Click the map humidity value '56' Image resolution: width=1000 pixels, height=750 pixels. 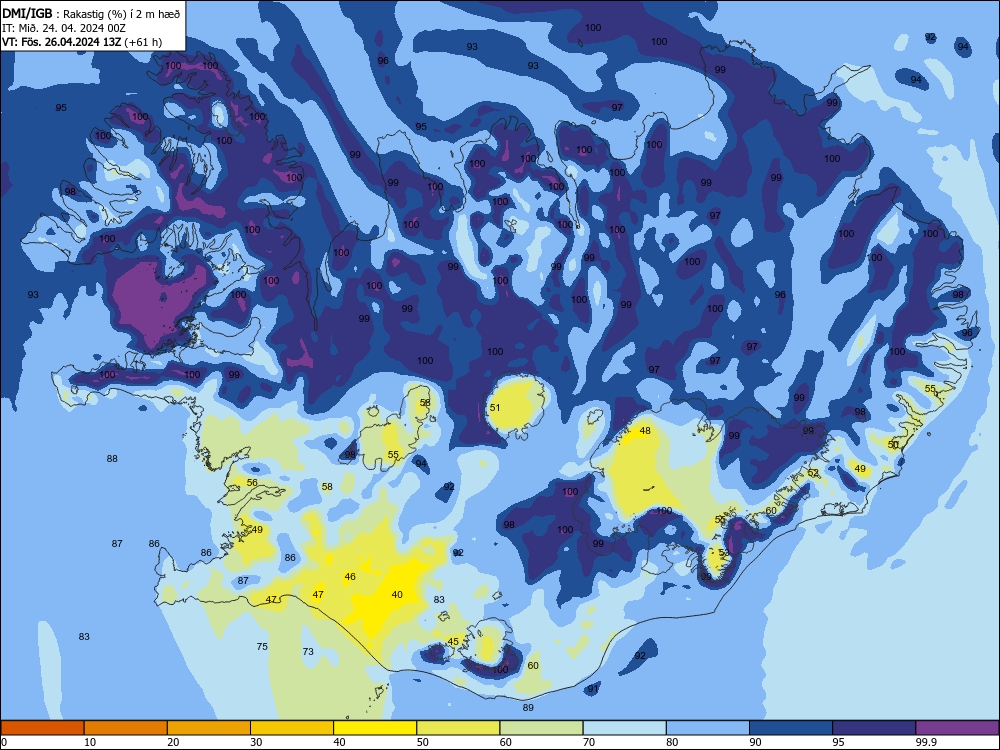point(253,483)
